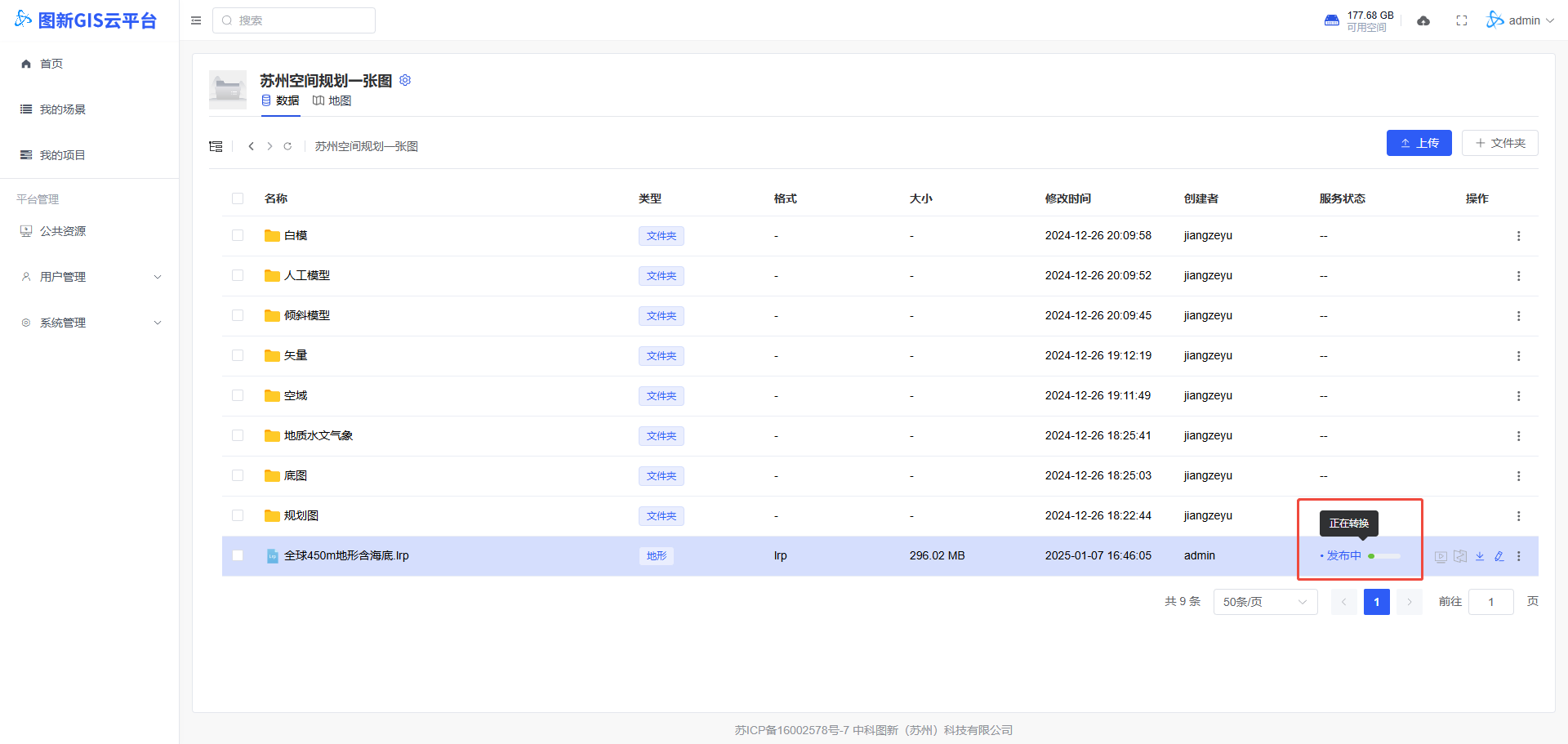This screenshot has width=1568, height=744.
Task: Expand the 系统管理 sidebar menu
Action: pyautogui.click(x=90, y=323)
